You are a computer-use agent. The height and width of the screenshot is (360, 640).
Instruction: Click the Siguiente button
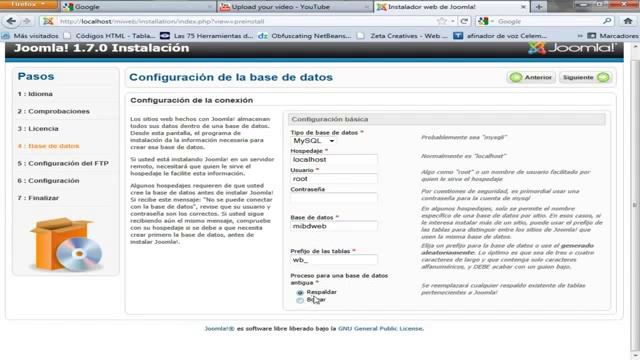click(x=586, y=77)
